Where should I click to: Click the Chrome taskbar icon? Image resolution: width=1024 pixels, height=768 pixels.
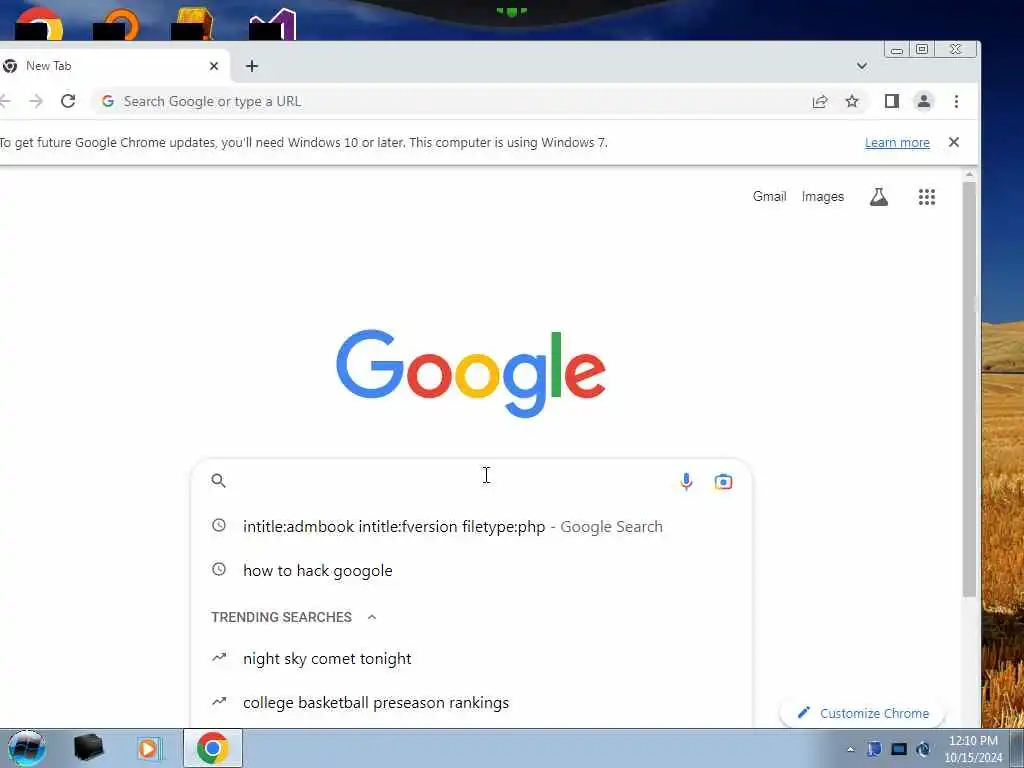tap(212, 748)
